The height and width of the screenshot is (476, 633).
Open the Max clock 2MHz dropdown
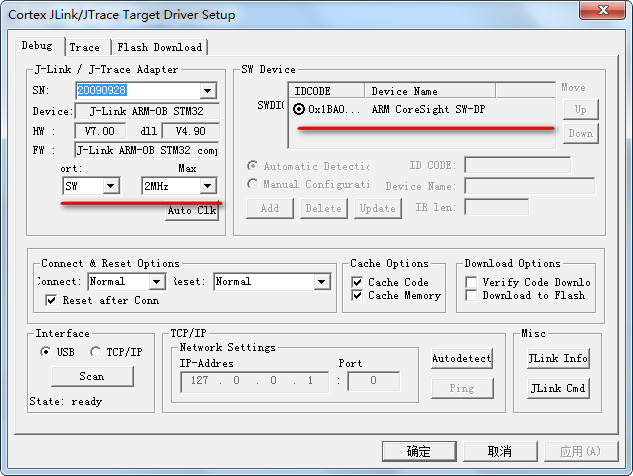click(208, 186)
